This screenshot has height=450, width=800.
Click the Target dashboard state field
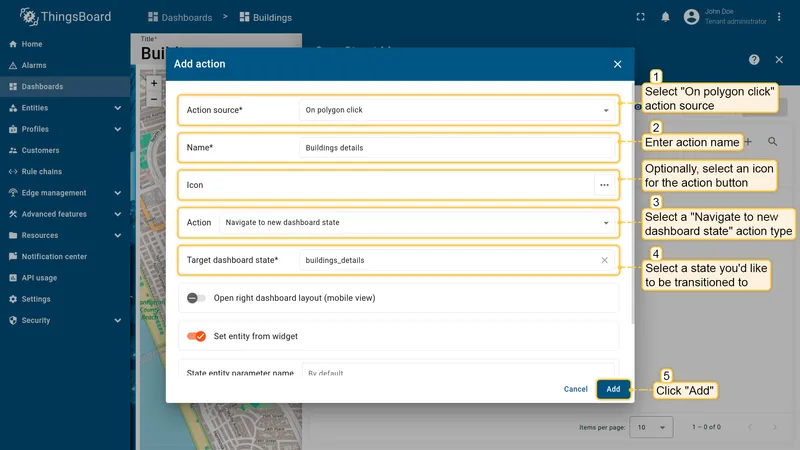(x=449, y=260)
